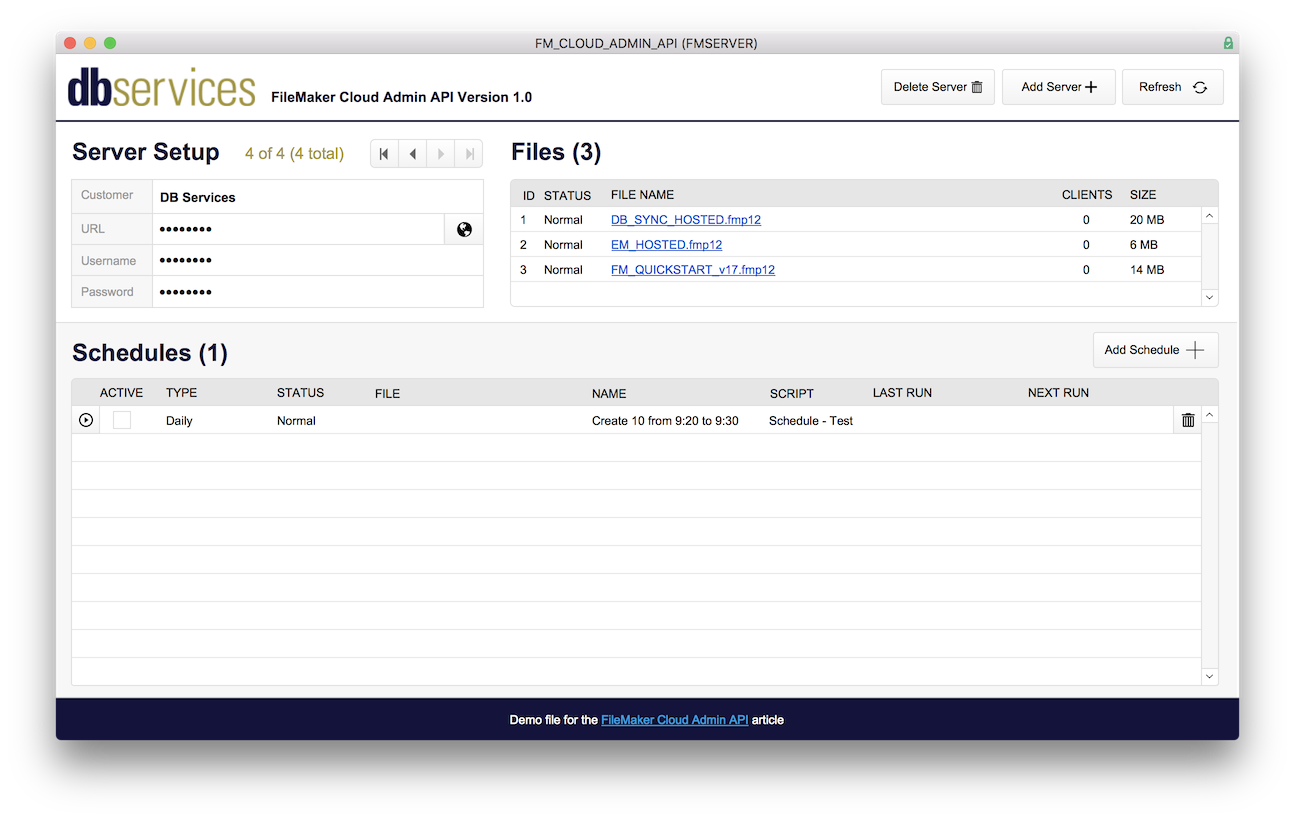Viewport: 1295px width, 820px height.
Task: Click the record count 4 of 4 text
Action: (x=294, y=153)
